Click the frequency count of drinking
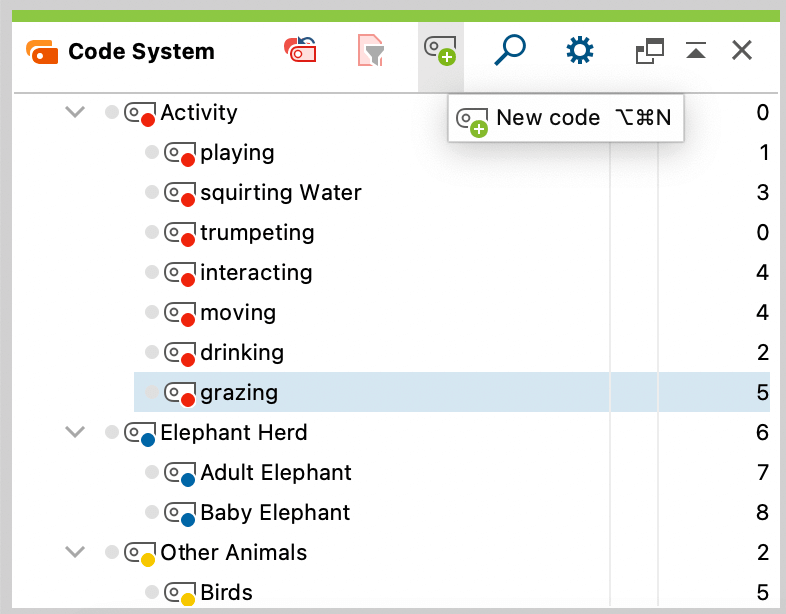The image size is (786, 614). pos(762,352)
